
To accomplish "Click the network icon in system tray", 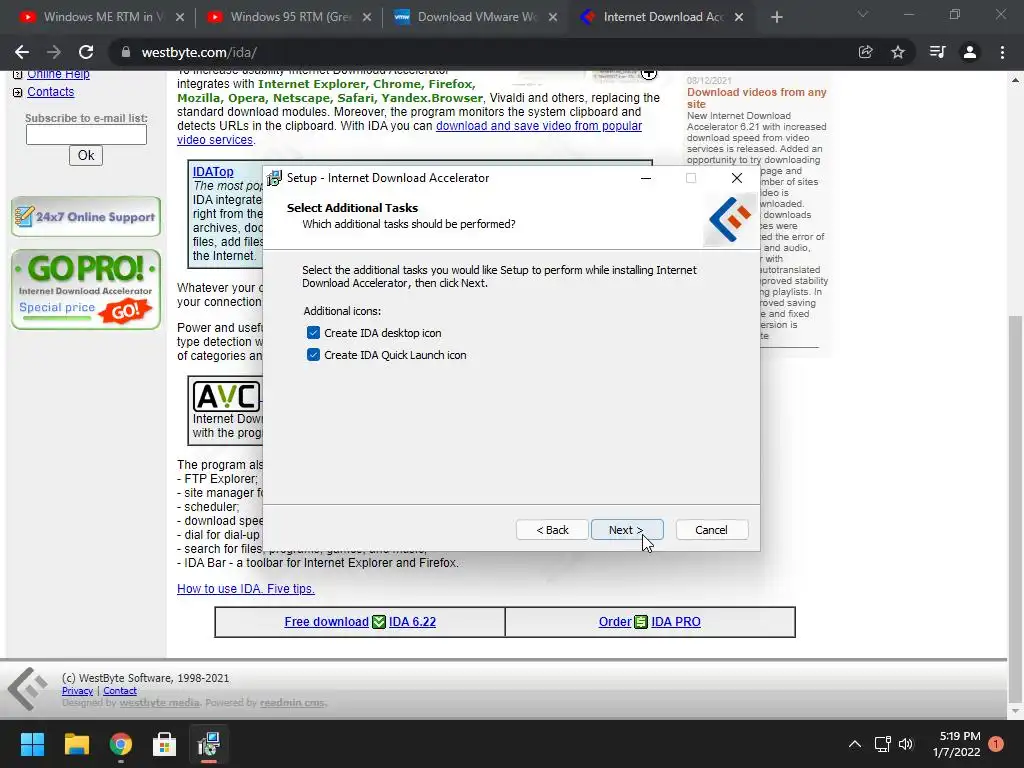I will click(882, 744).
